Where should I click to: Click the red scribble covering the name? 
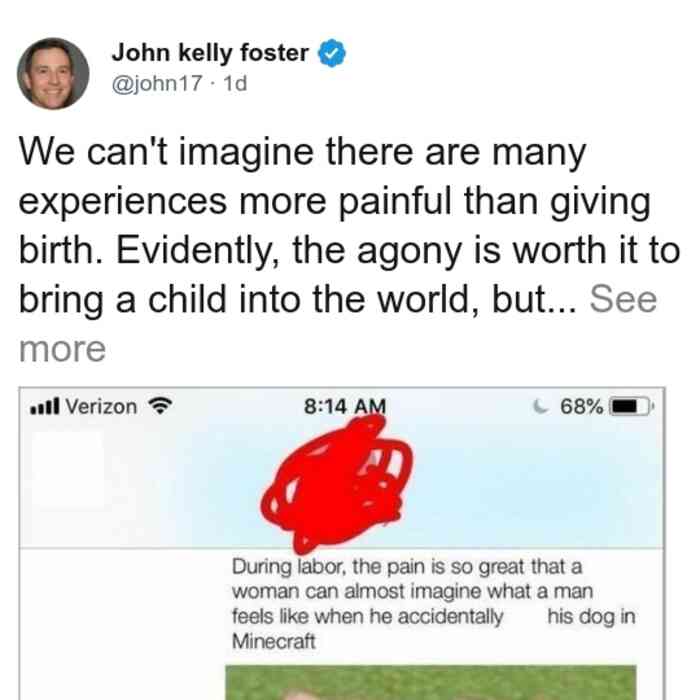[x=337, y=483]
